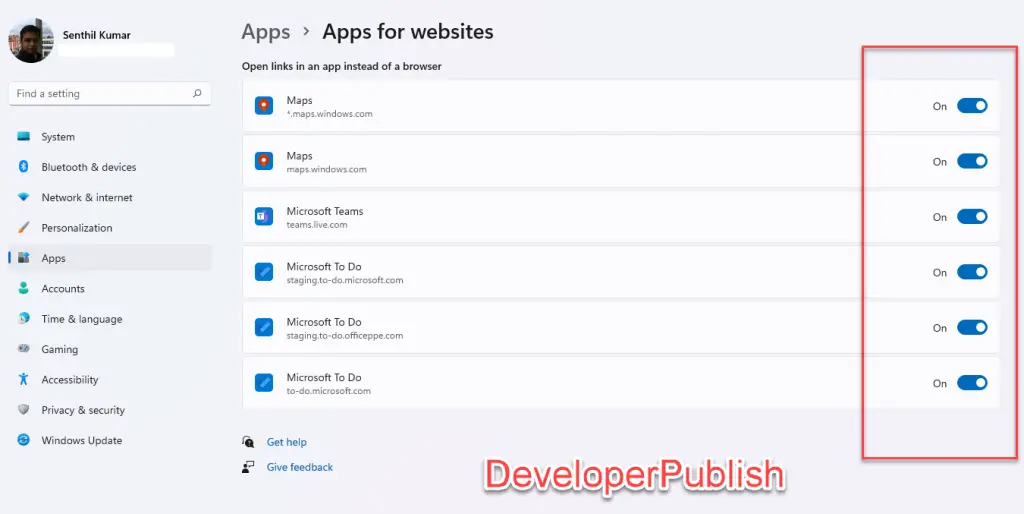This screenshot has width=1024, height=514.
Task: Click teams.live.com text
Action: (317, 225)
